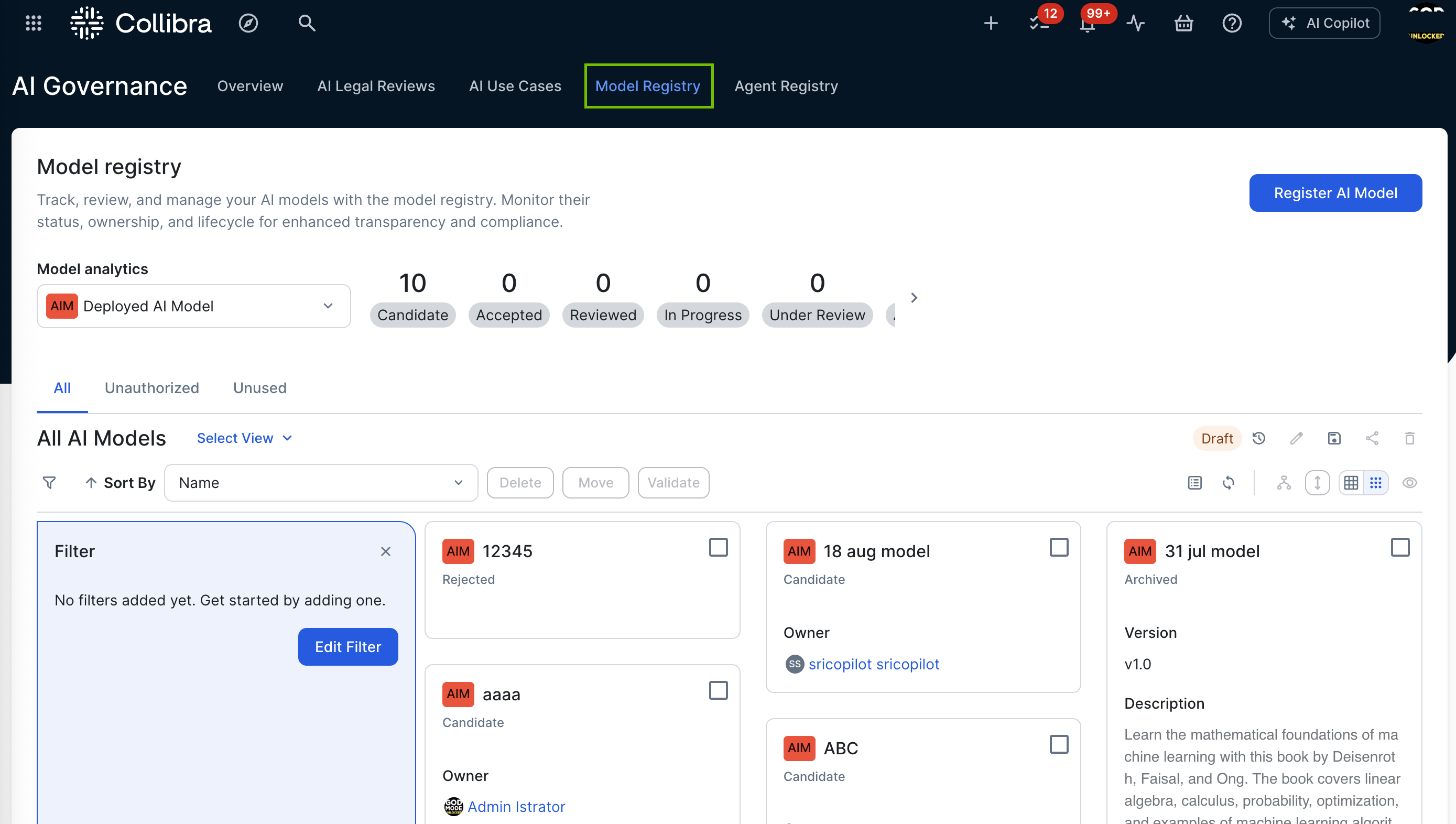Image resolution: width=1456 pixels, height=824 pixels.
Task: Click the compass browse icon
Action: 248,23
